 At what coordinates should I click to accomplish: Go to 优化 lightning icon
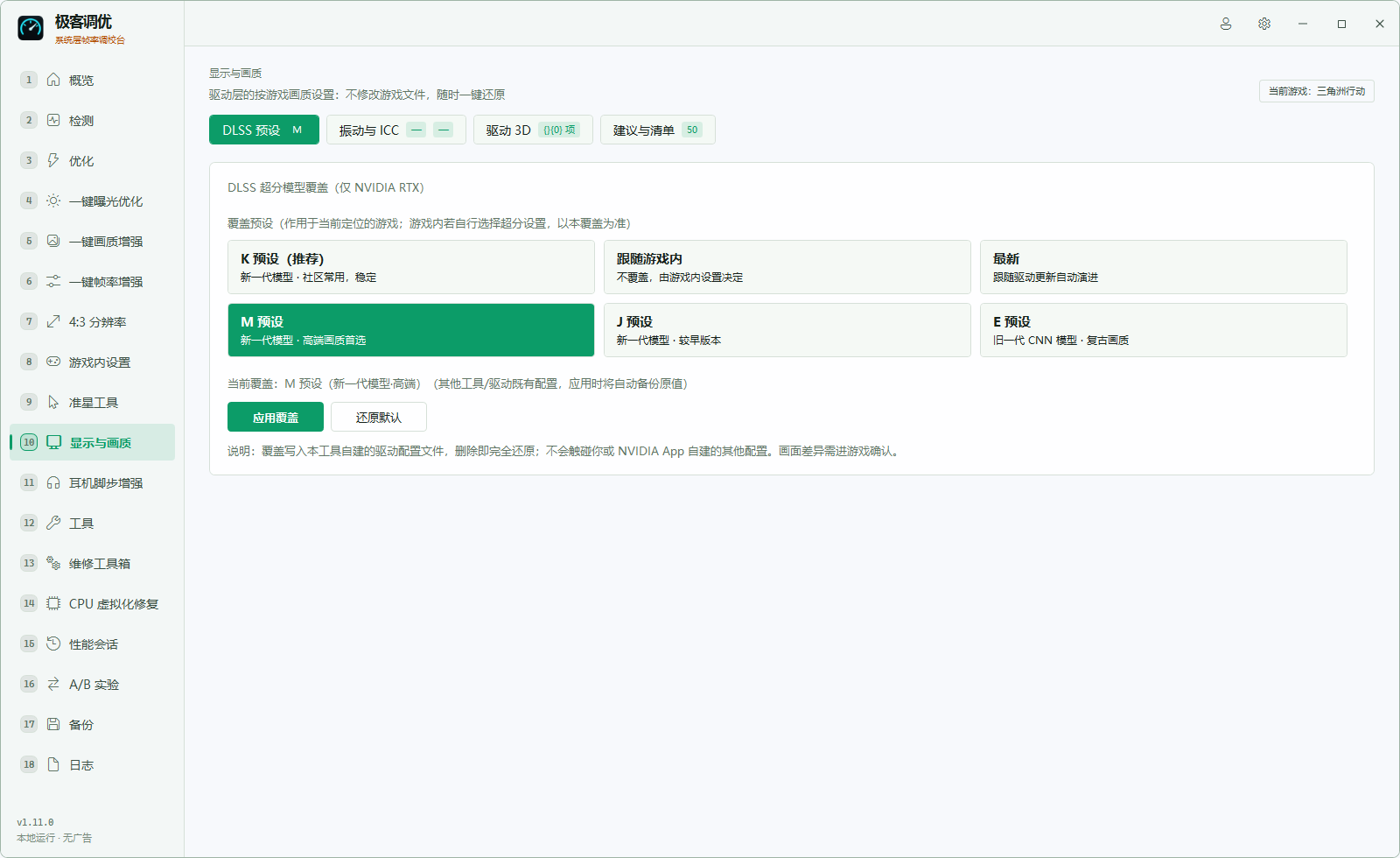coord(53,160)
